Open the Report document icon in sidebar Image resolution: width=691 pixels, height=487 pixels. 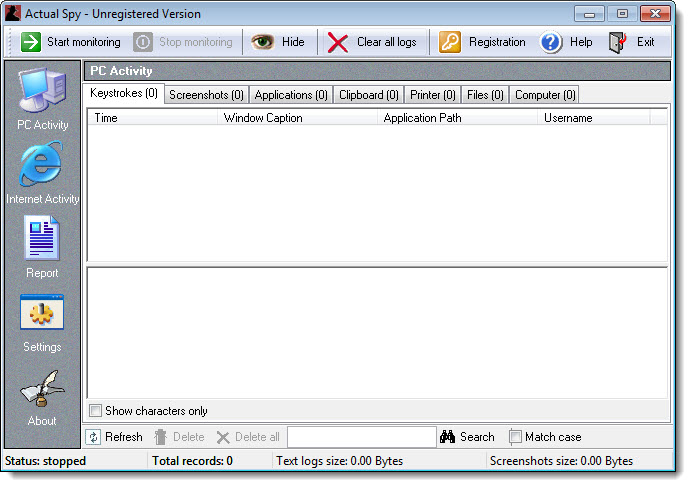42,238
